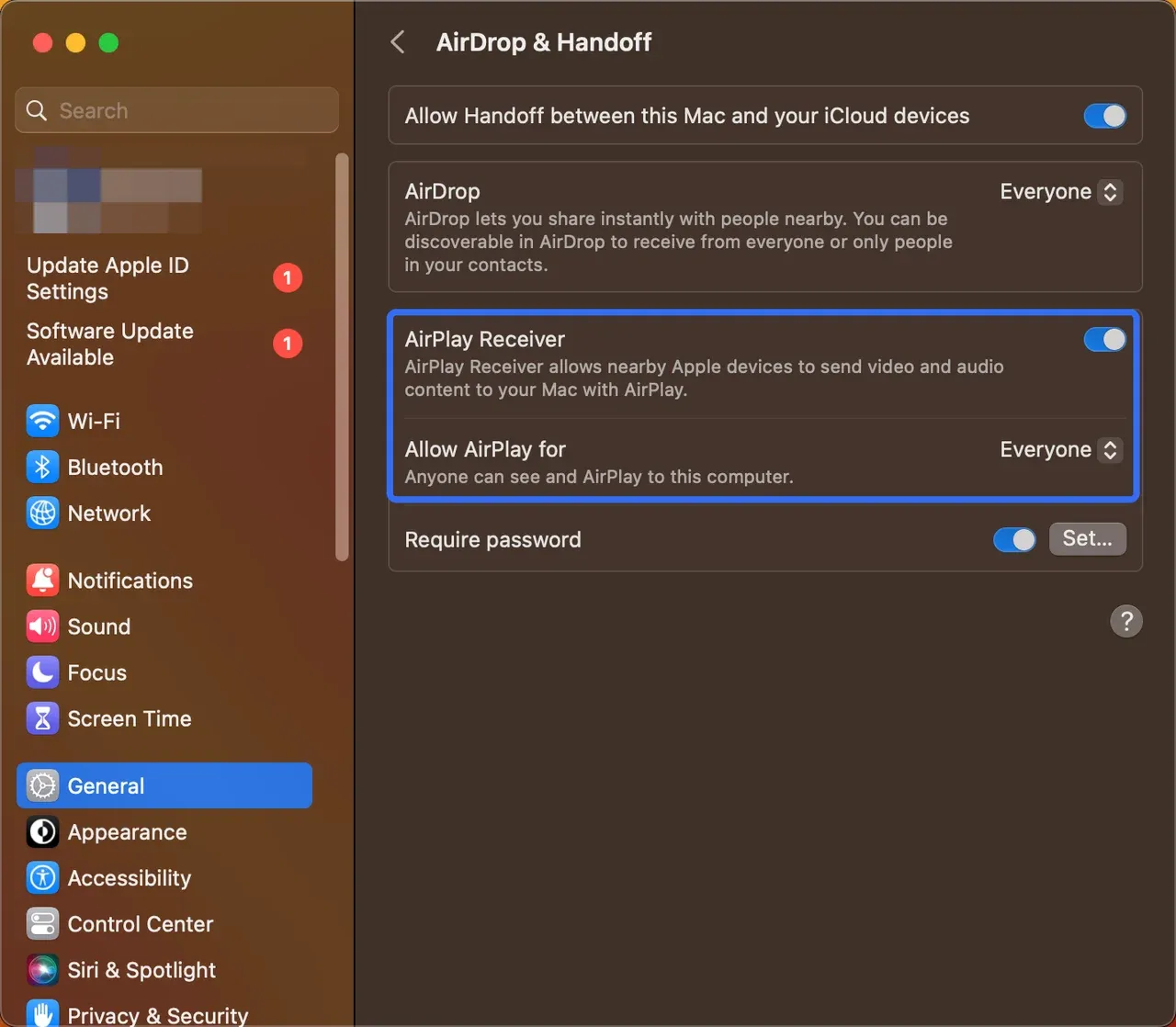Click the magnifier icon in search field
Image resolution: width=1176 pixels, height=1027 pixels.
tap(37, 111)
